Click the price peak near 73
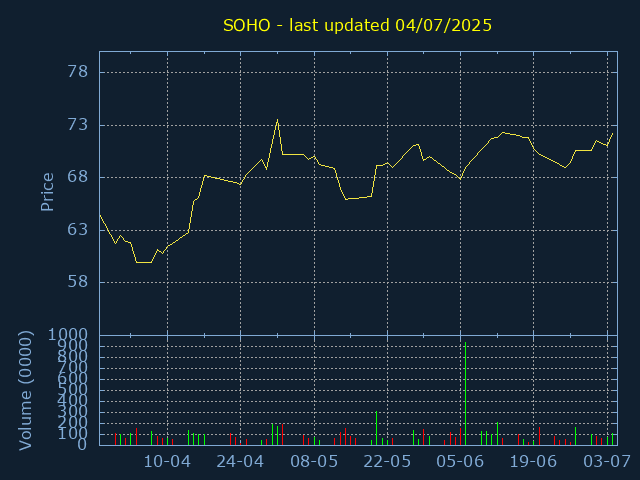This screenshot has width=640, height=480. click(x=277, y=120)
